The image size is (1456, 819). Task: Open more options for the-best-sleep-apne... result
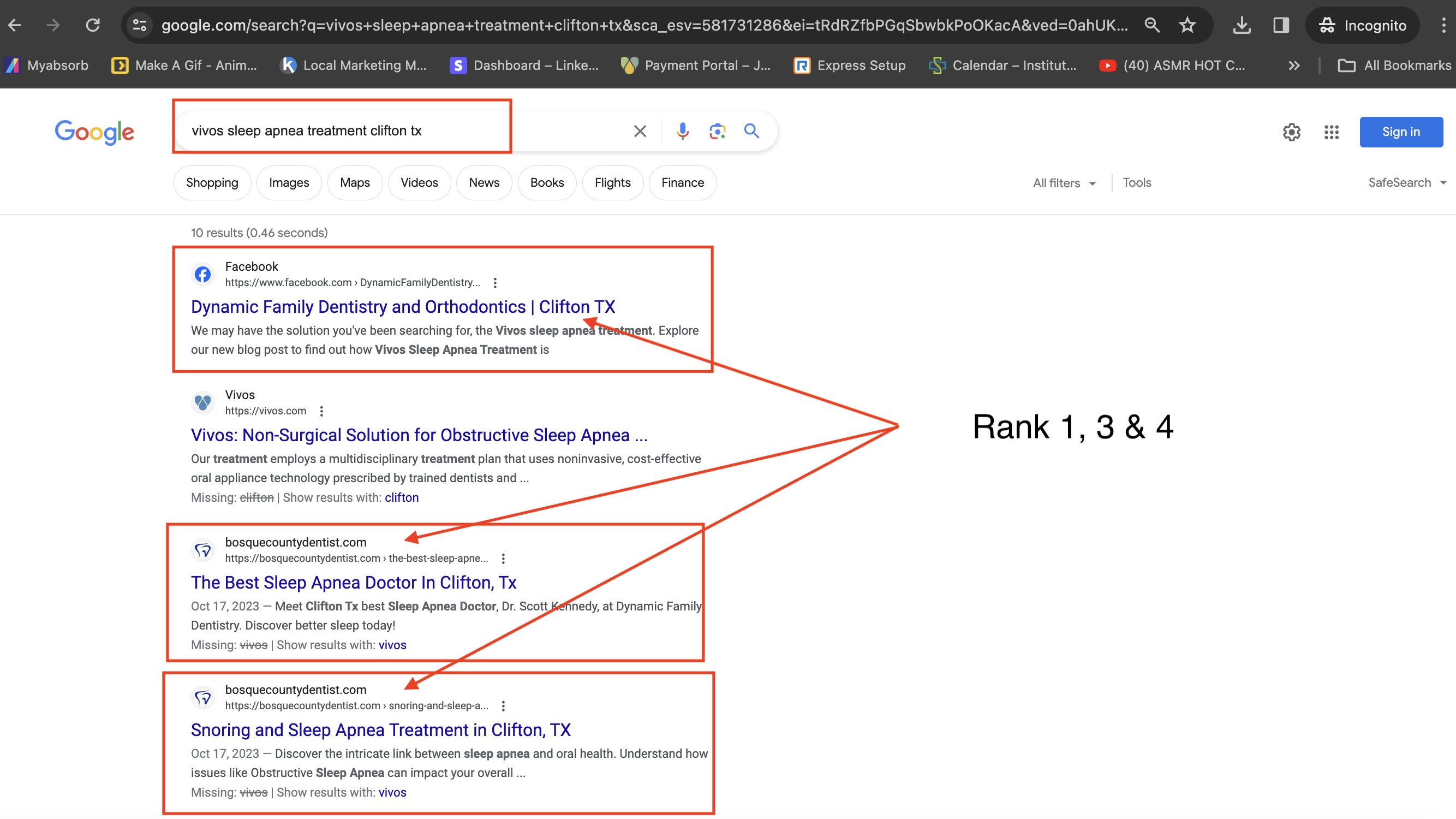(x=503, y=558)
